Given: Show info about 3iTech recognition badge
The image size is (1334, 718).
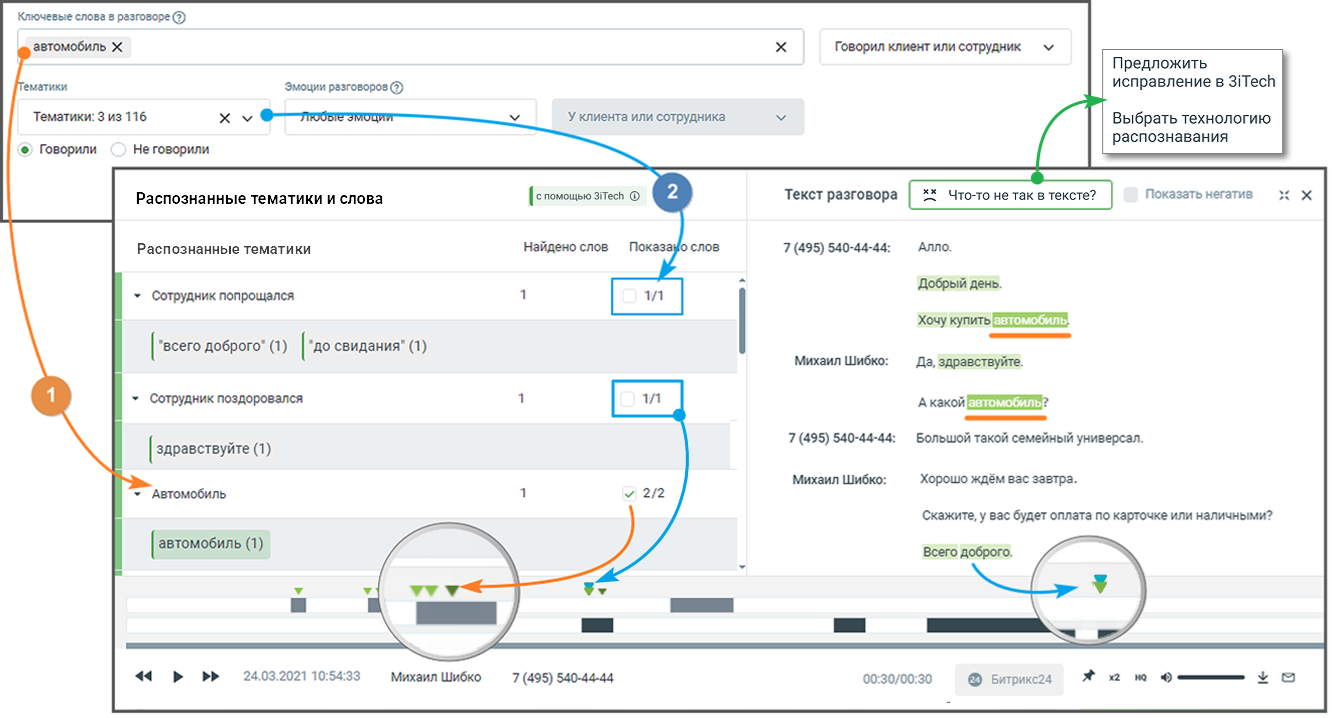Looking at the screenshot, I should pyautogui.click(x=633, y=196).
